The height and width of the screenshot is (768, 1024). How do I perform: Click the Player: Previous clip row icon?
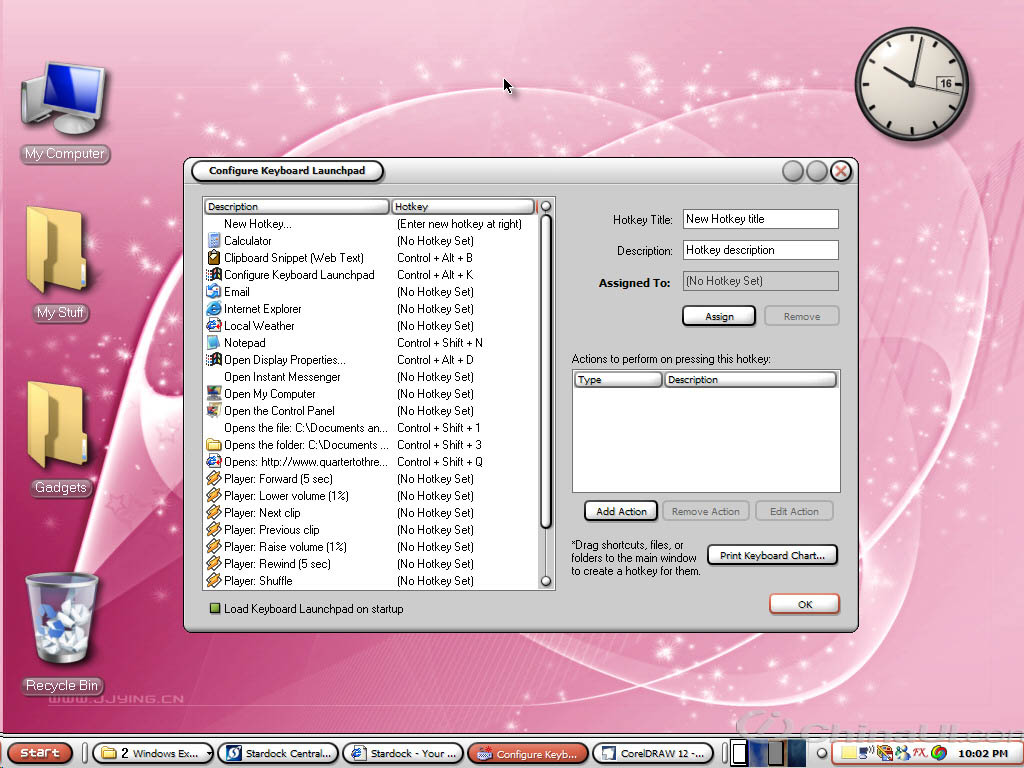pyautogui.click(x=214, y=530)
